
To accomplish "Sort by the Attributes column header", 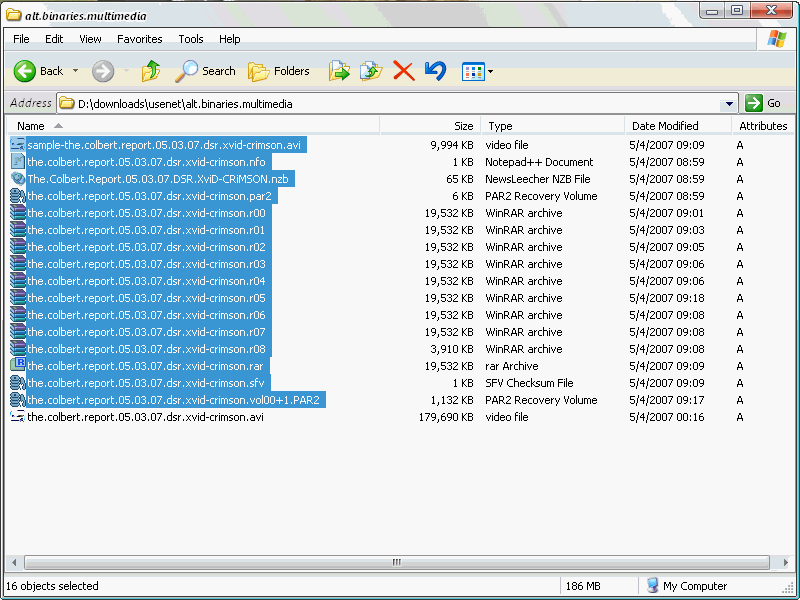I will coord(763,126).
